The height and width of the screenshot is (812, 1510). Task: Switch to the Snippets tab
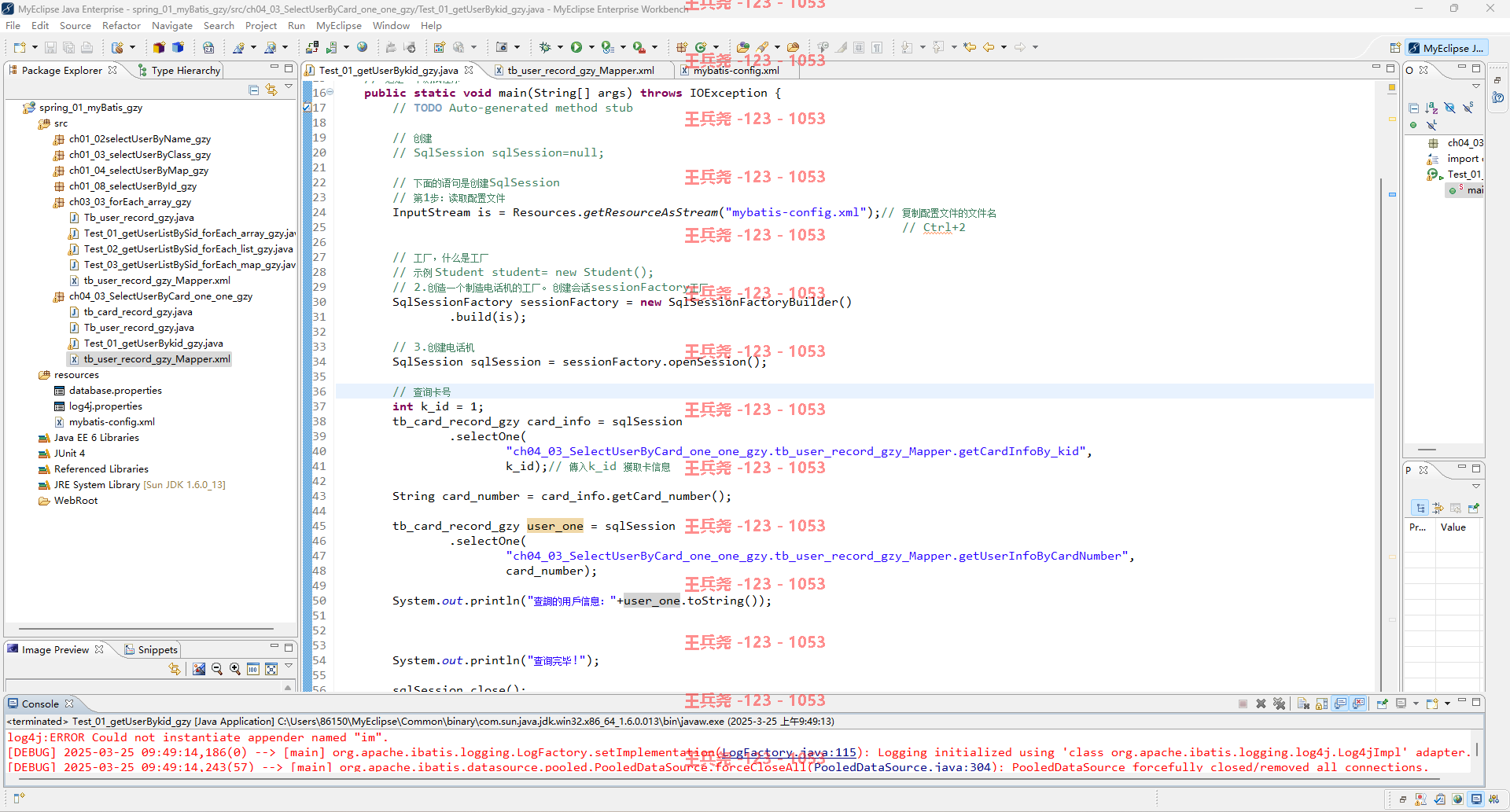[152, 649]
